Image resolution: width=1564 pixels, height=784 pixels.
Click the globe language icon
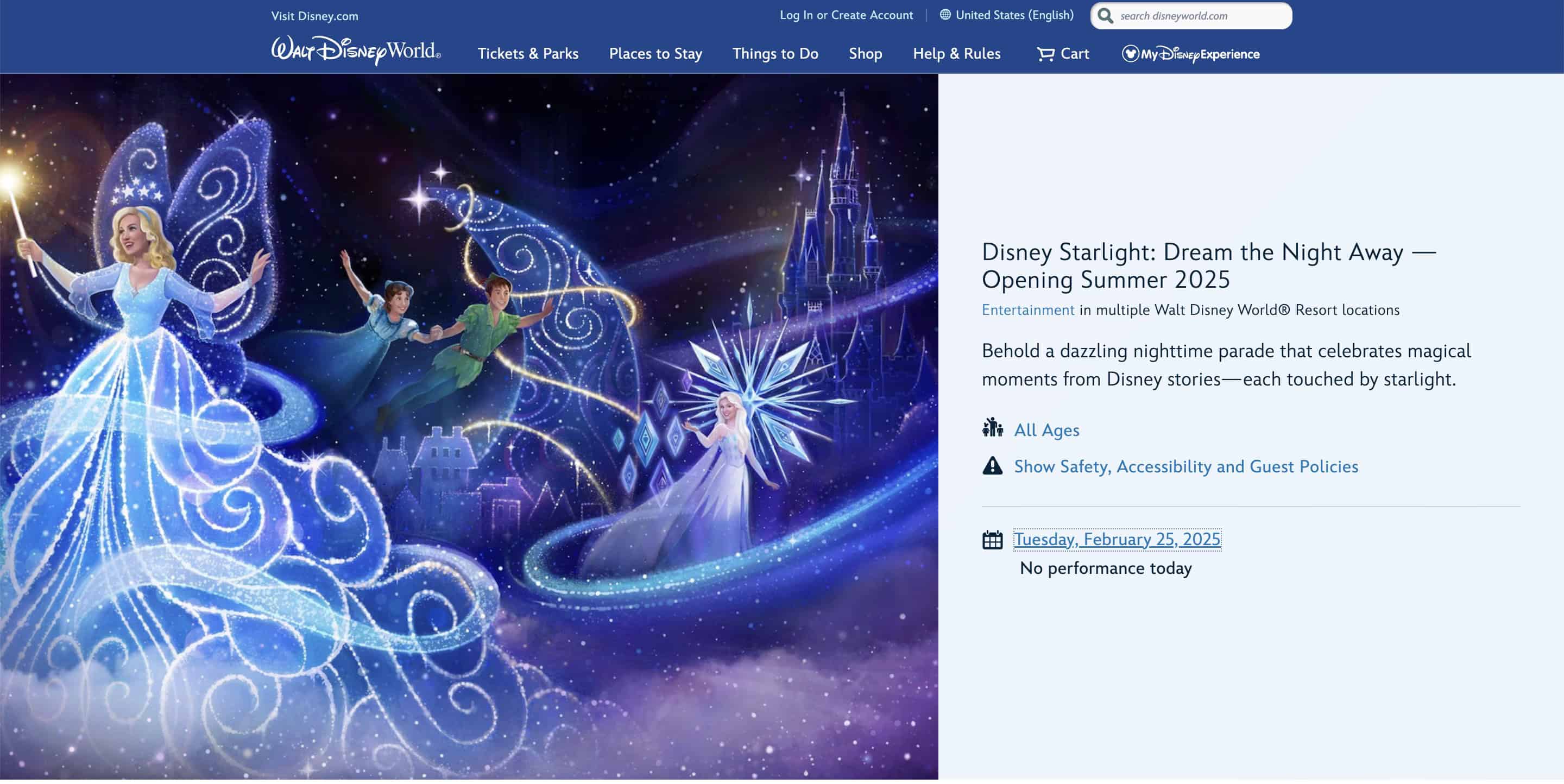click(945, 15)
